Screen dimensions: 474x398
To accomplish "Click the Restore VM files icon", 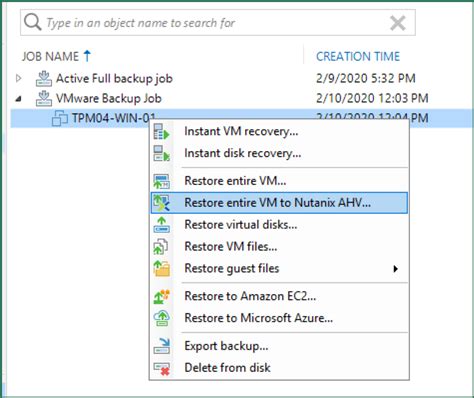I will pos(161,247).
